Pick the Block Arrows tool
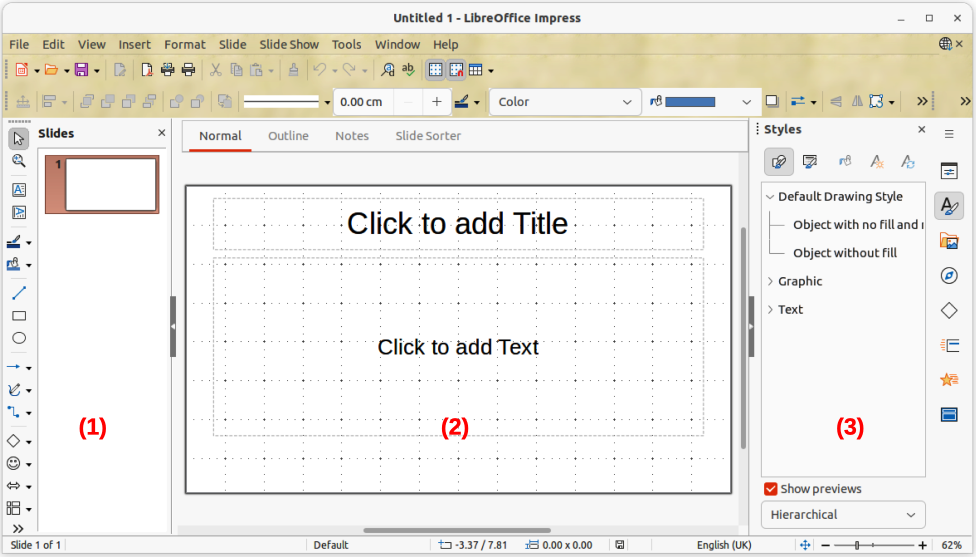Viewport: 976px width, 557px height. 14,485
